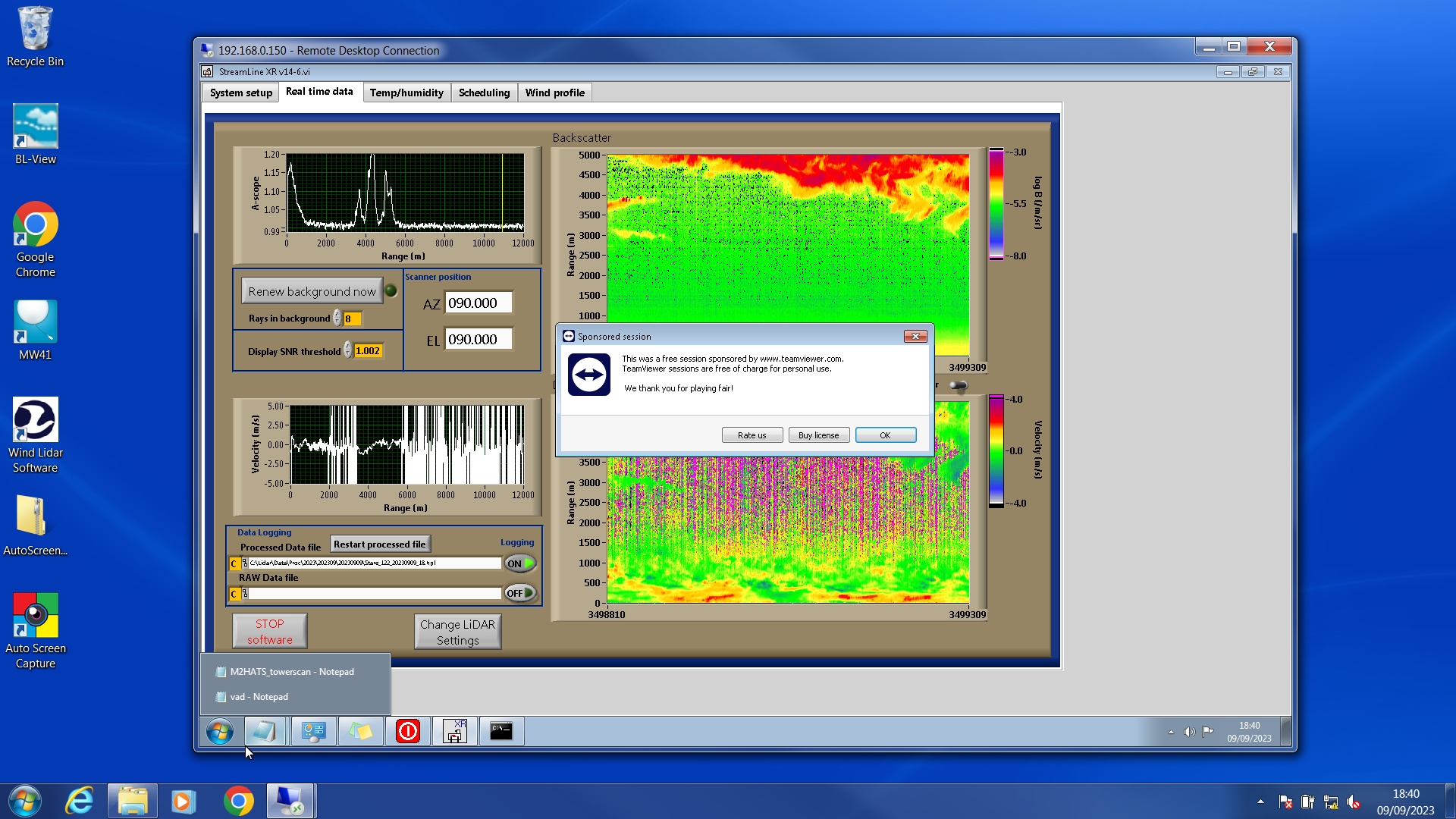Flip the small toggle switch beside the velocity plot
The image size is (1456, 819).
pyautogui.click(x=959, y=386)
